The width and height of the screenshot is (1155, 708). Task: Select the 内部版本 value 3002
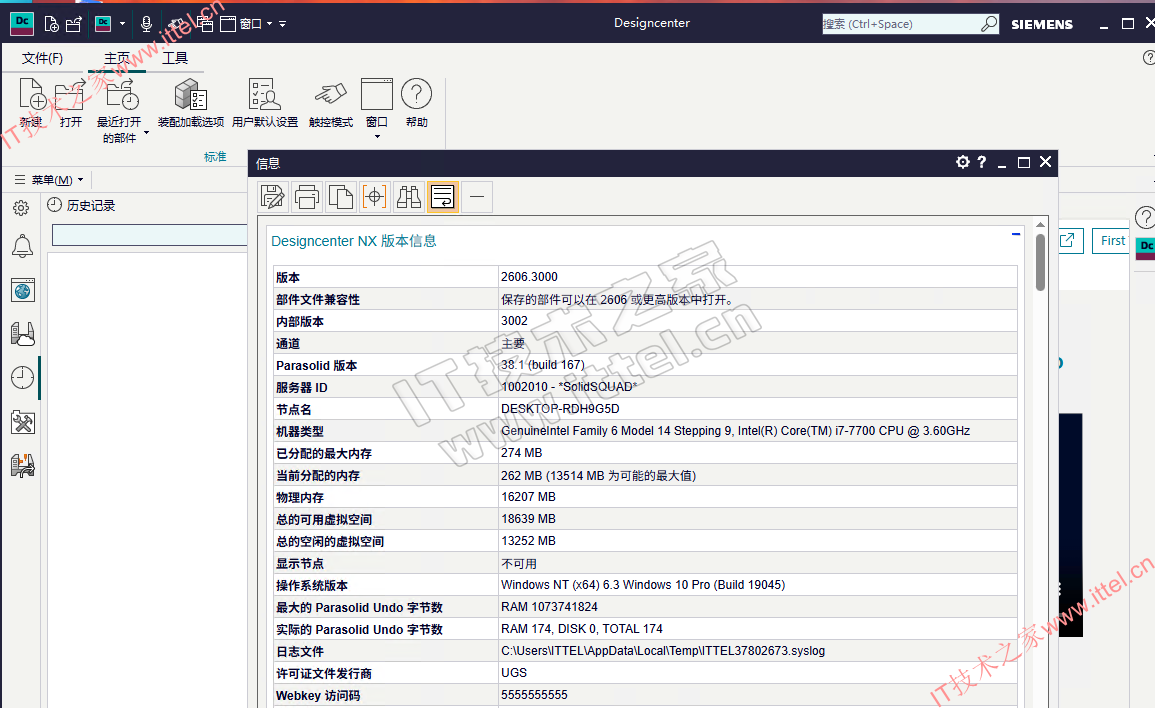click(514, 321)
